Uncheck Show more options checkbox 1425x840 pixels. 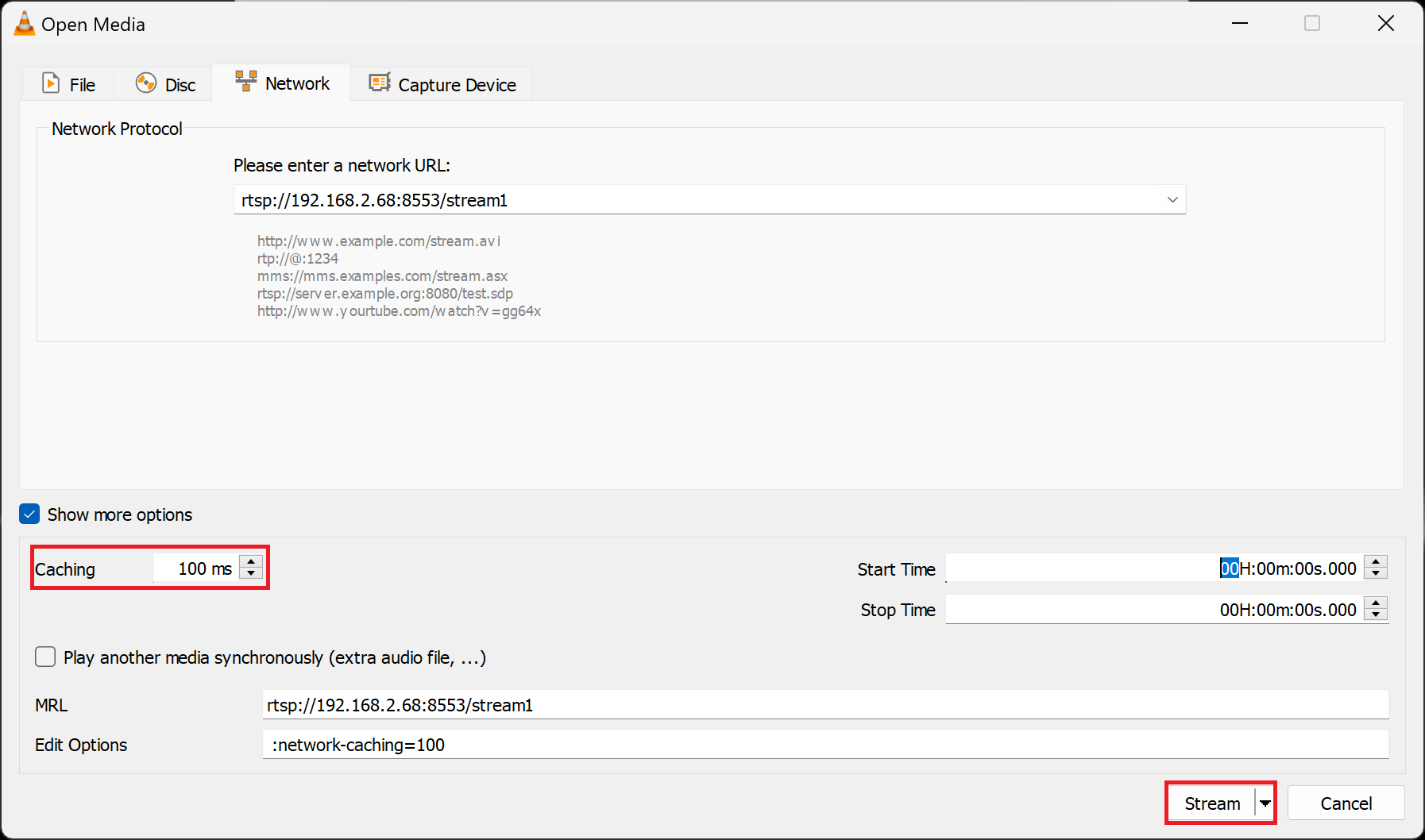pos(29,514)
